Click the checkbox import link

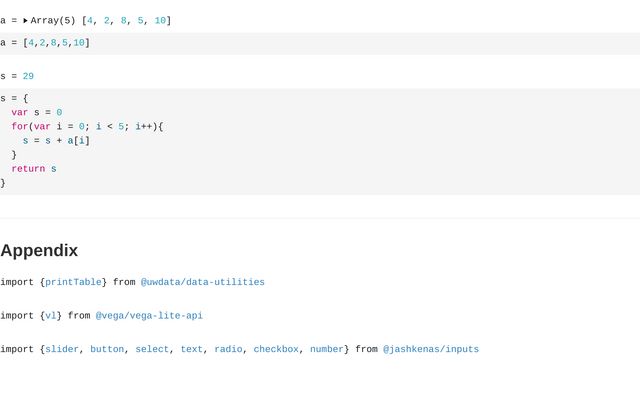coord(275,350)
